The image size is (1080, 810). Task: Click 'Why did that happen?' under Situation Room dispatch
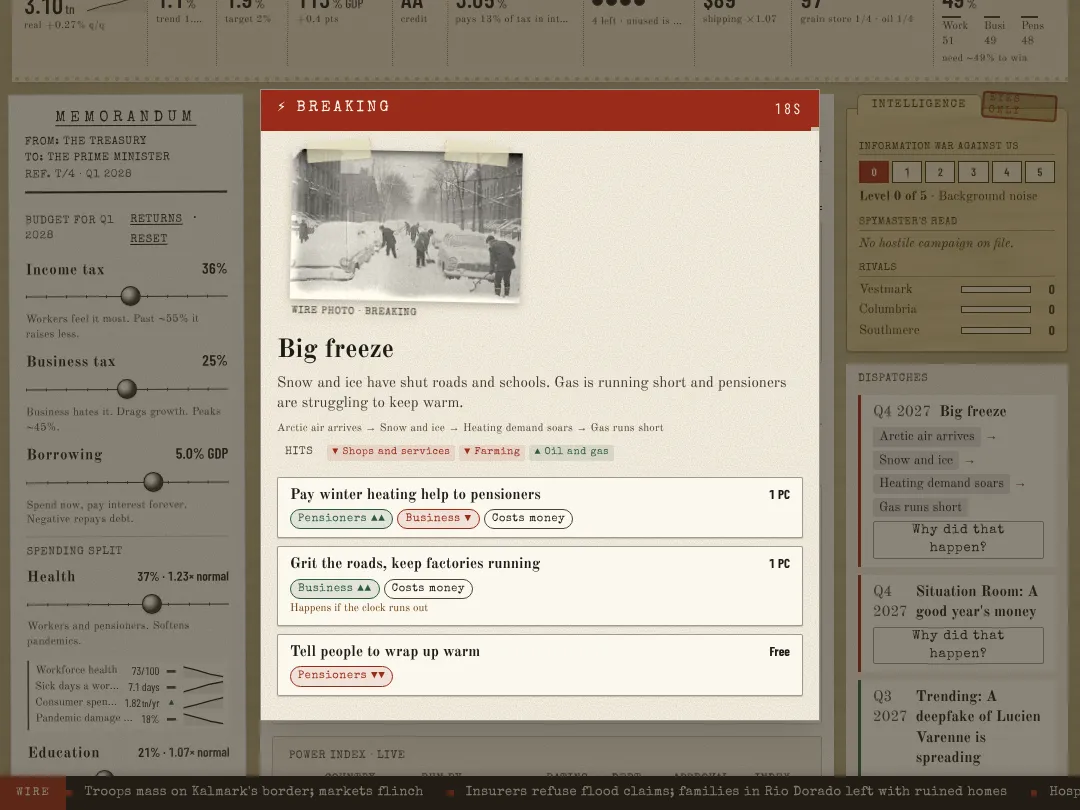pyautogui.click(x=958, y=645)
